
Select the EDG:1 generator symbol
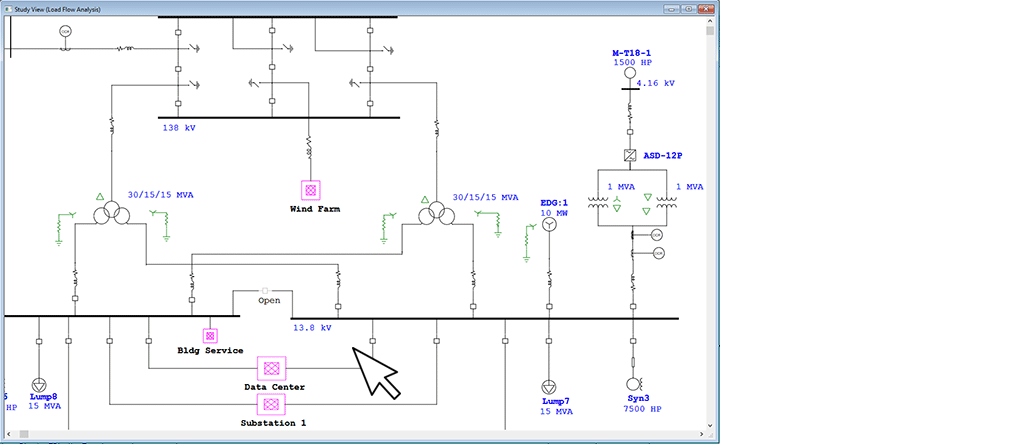(x=548, y=226)
